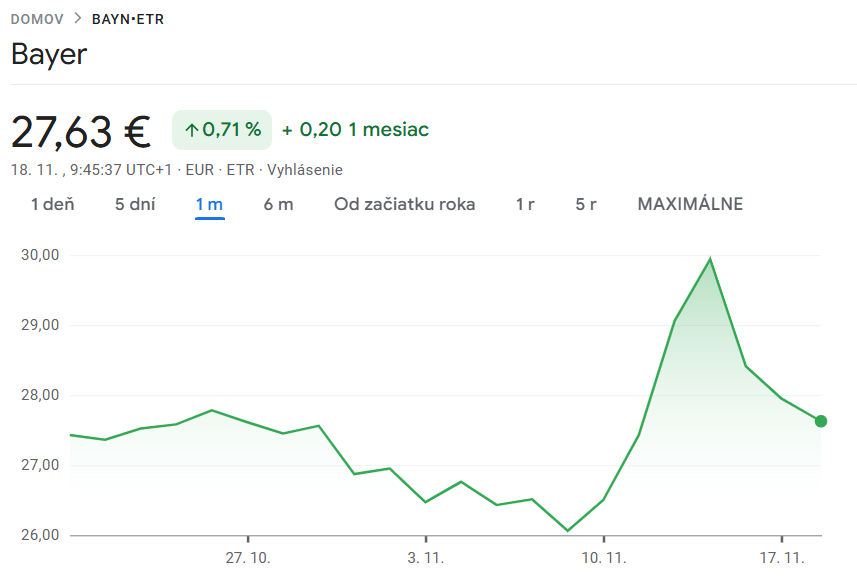Viewport: 857px width, 578px height.
Task: Click the green endpoint dot on the chart
Action: point(821,421)
